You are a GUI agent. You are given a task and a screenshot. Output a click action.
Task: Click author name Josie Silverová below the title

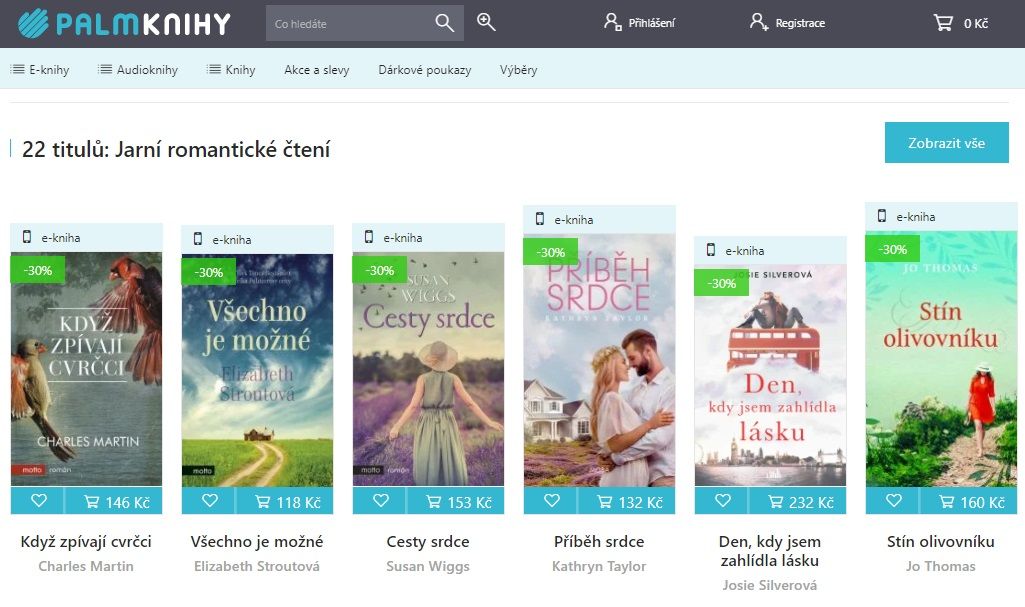pos(770,585)
